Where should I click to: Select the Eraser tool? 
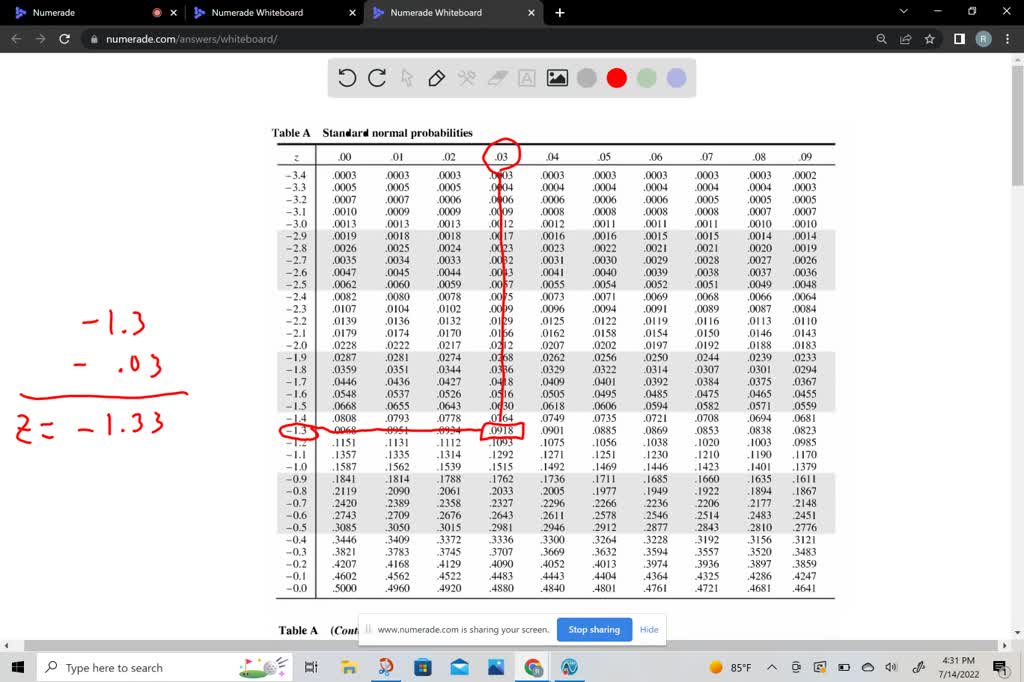[x=496, y=78]
